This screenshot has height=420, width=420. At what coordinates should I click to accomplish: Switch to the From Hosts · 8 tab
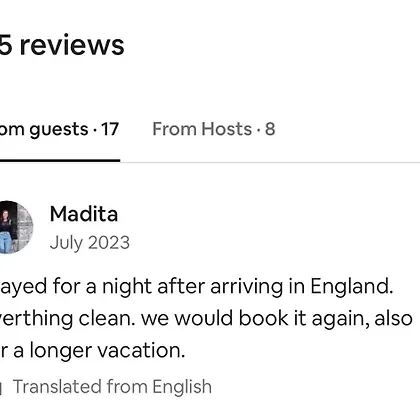click(x=214, y=129)
